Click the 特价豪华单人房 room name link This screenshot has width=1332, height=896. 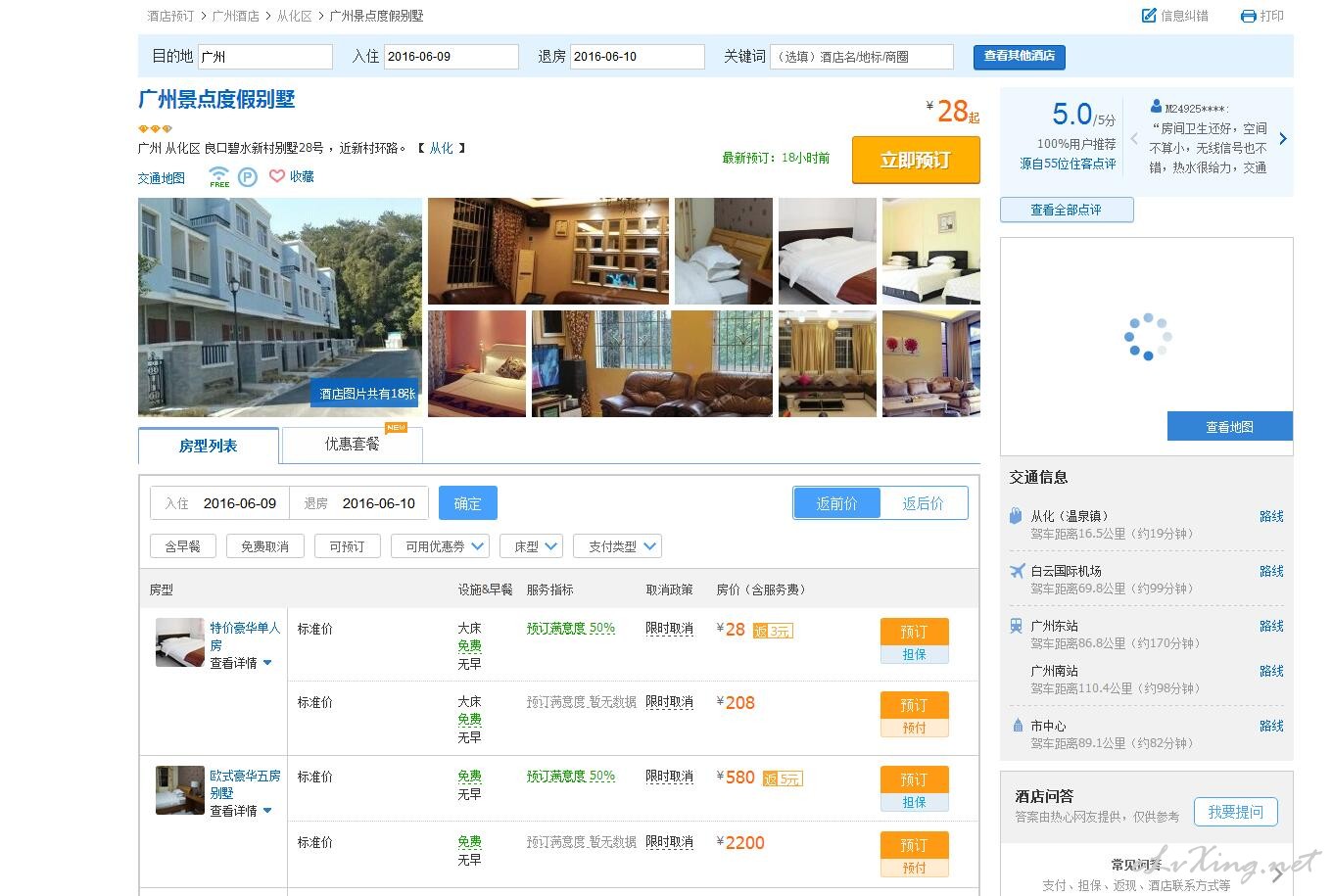(x=245, y=637)
